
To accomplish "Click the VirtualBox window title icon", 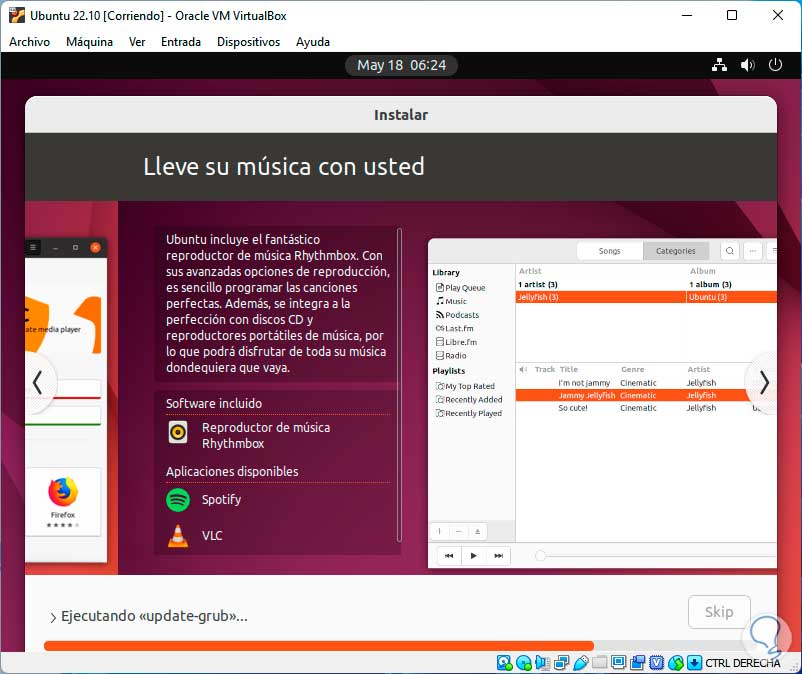I will 16,15.
